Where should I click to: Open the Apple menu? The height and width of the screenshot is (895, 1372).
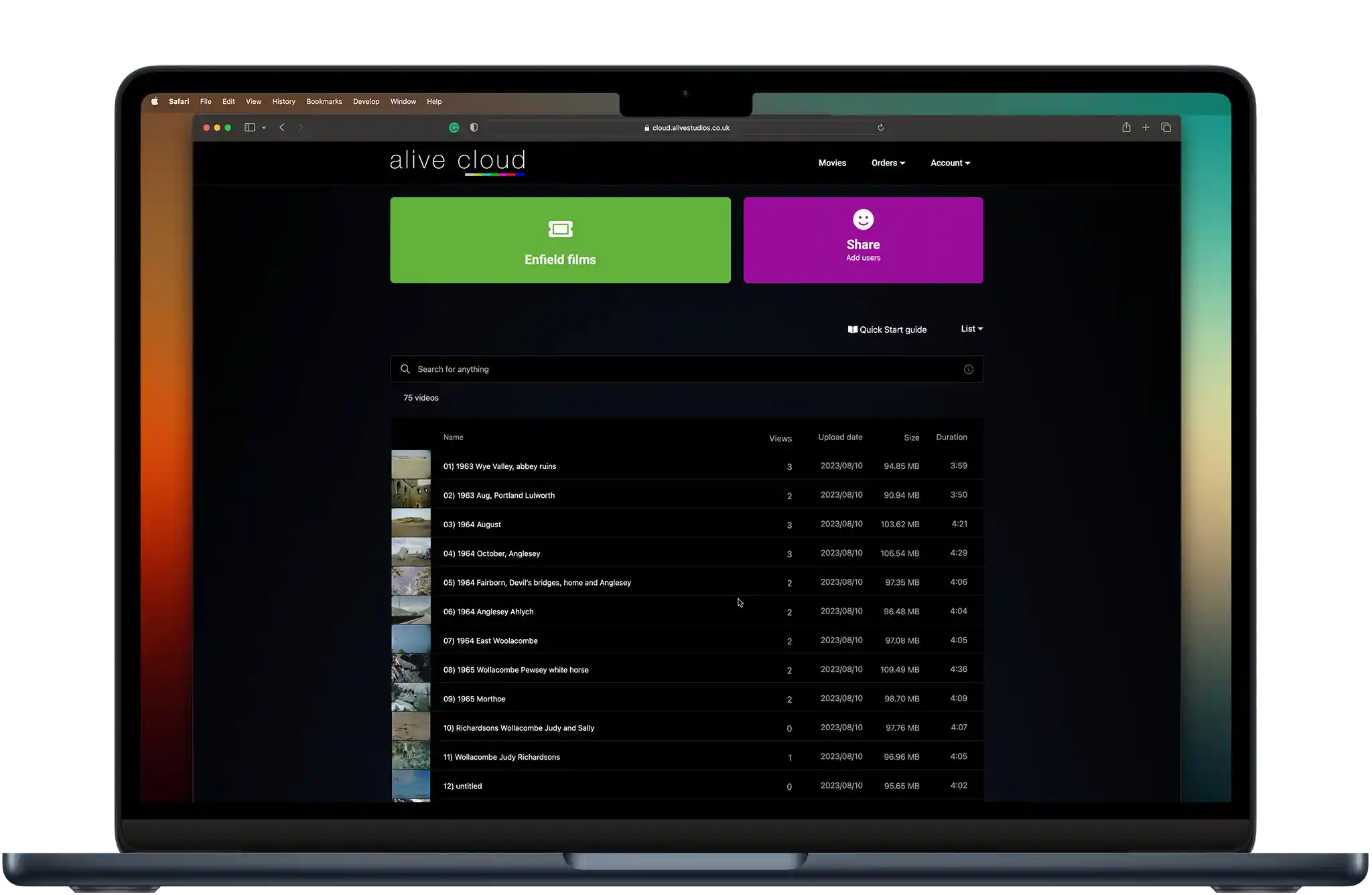[x=155, y=102]
